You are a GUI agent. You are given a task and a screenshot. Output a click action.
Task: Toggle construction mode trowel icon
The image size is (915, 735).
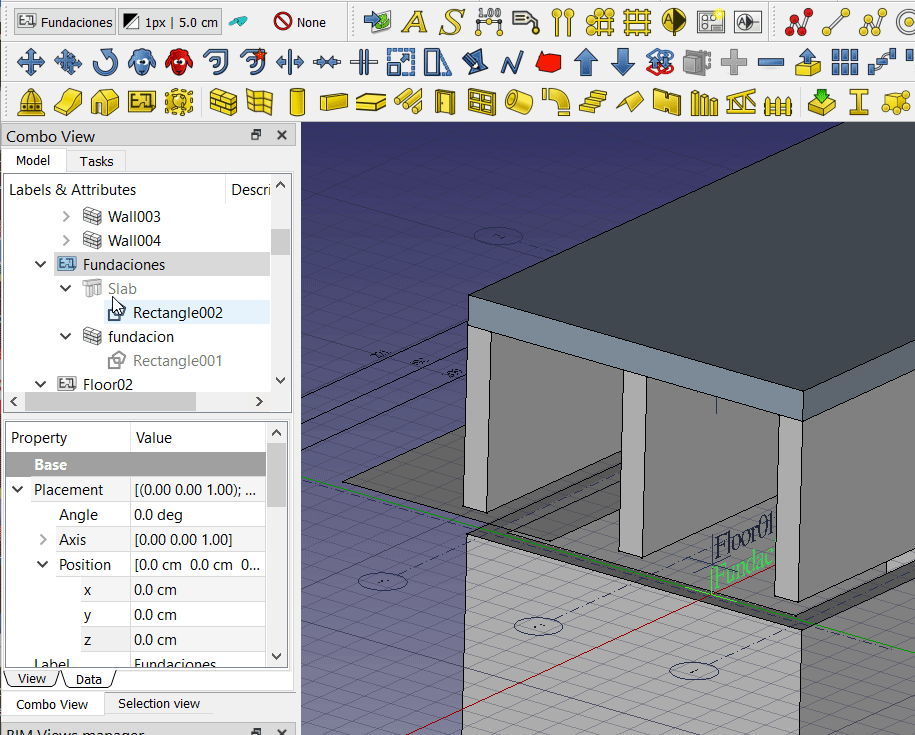pos(238,21)
